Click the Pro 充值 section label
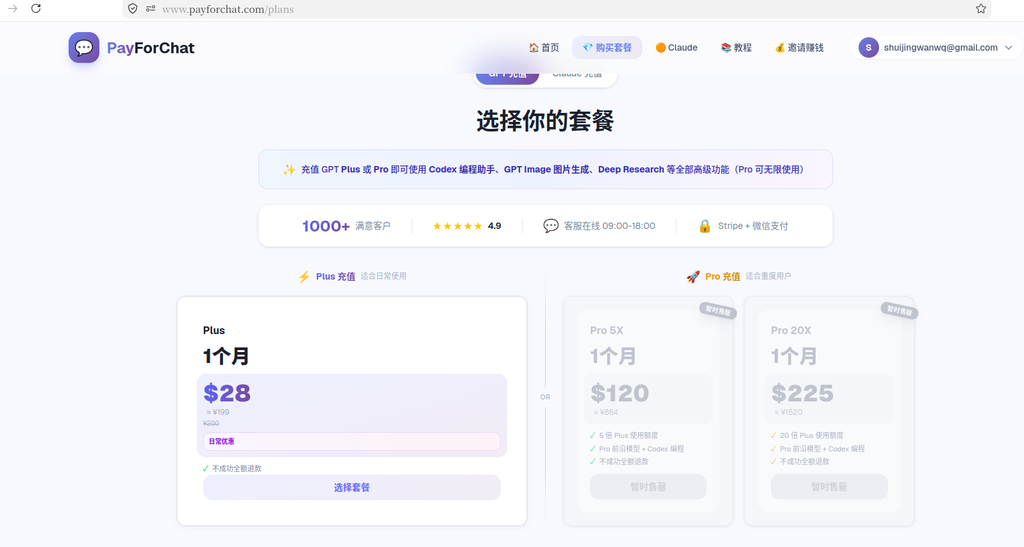 click(723, 277)
